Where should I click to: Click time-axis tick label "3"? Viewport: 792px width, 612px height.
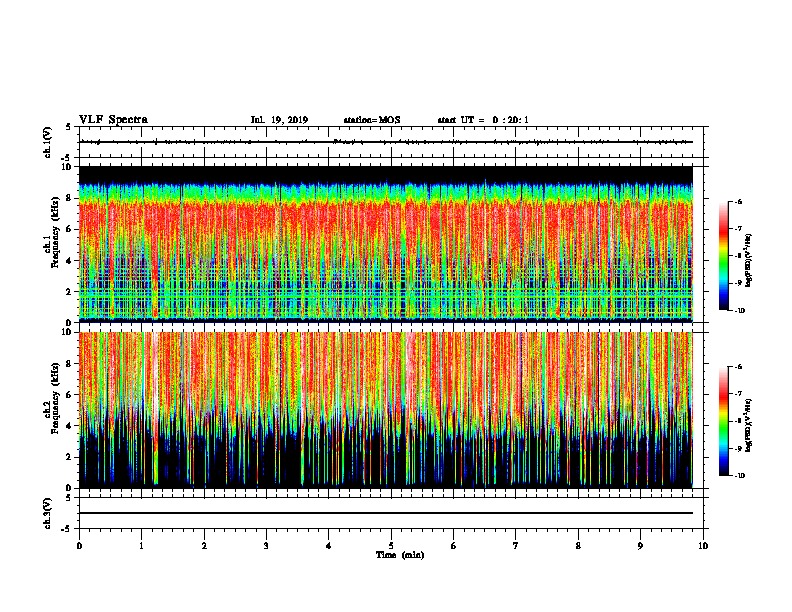(266, 546)
